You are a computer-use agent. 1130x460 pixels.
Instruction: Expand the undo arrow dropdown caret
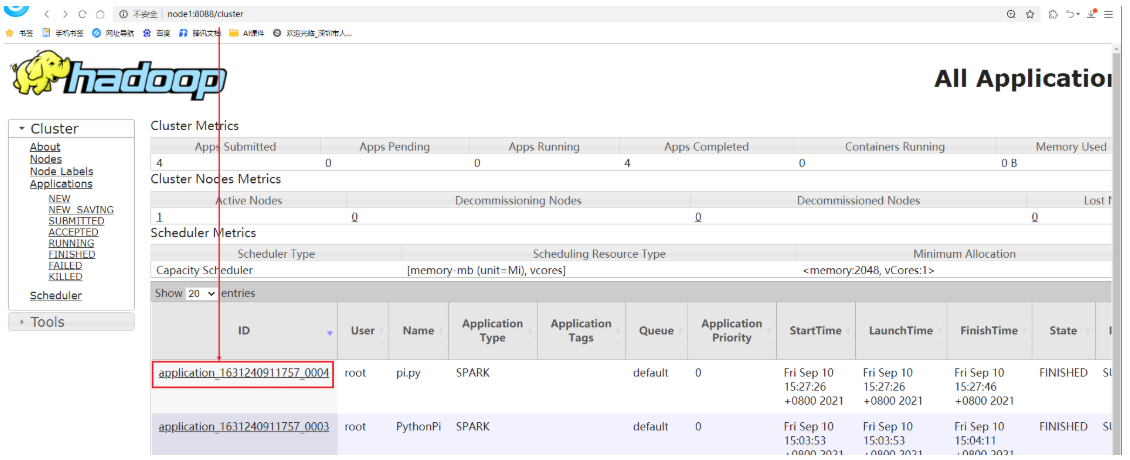pyautogui.click(x=1078, y=14)
